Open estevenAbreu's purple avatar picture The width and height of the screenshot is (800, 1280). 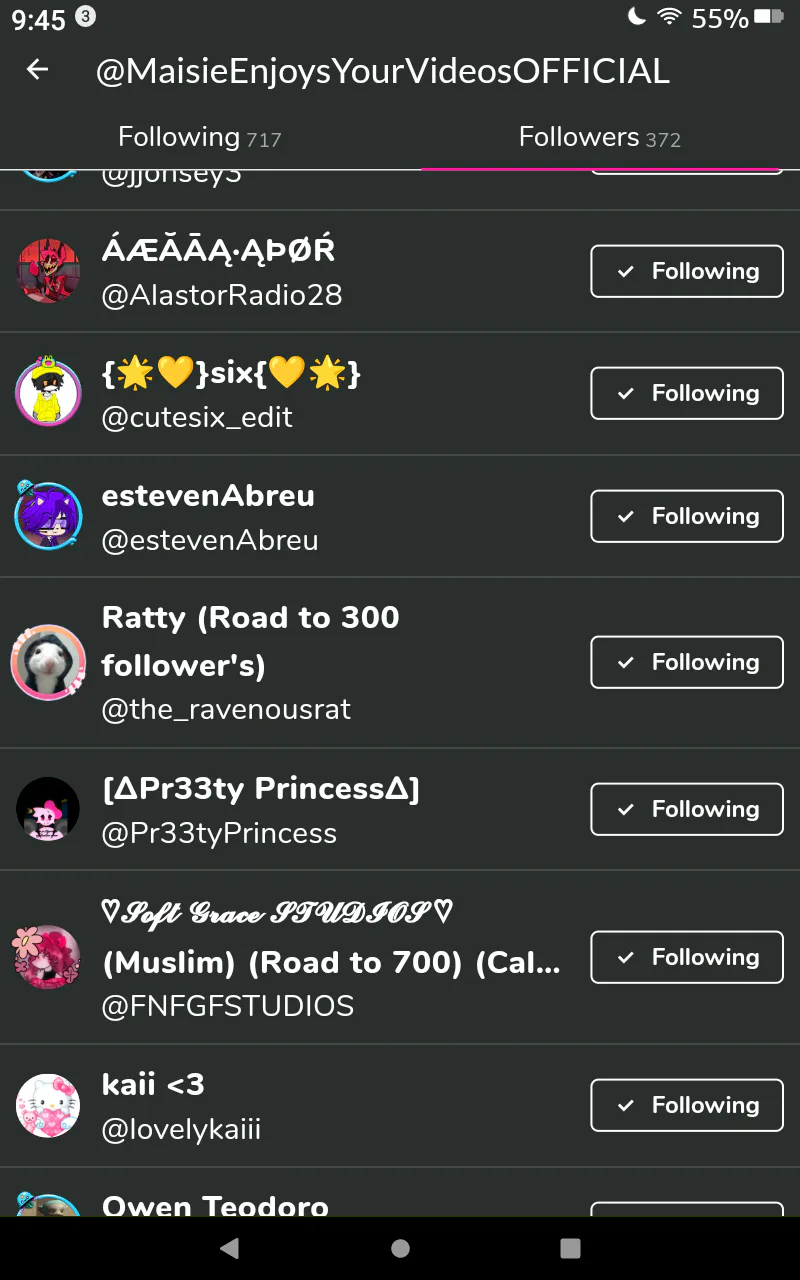[48, 516]
